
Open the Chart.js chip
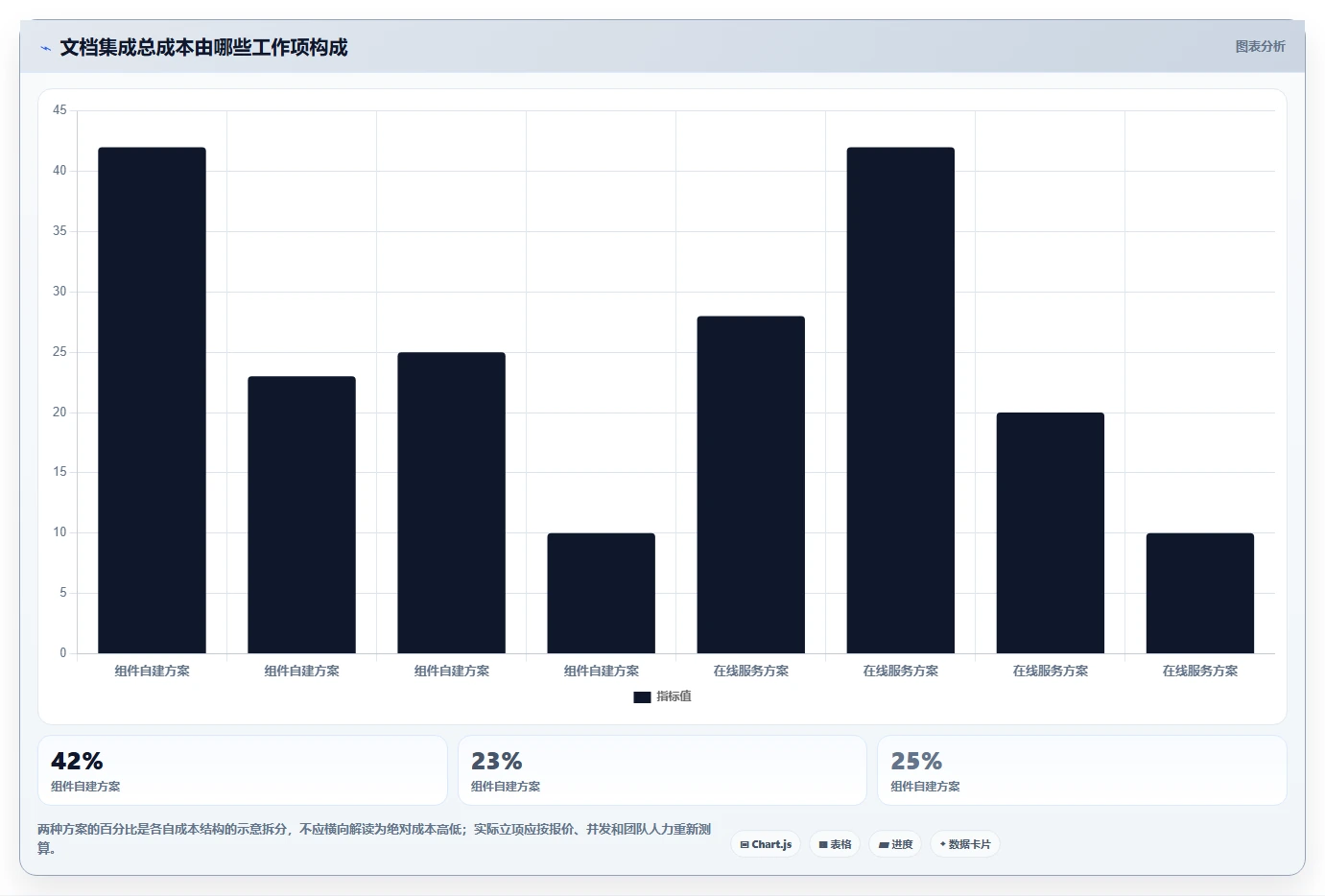click(x=766, y=844)
